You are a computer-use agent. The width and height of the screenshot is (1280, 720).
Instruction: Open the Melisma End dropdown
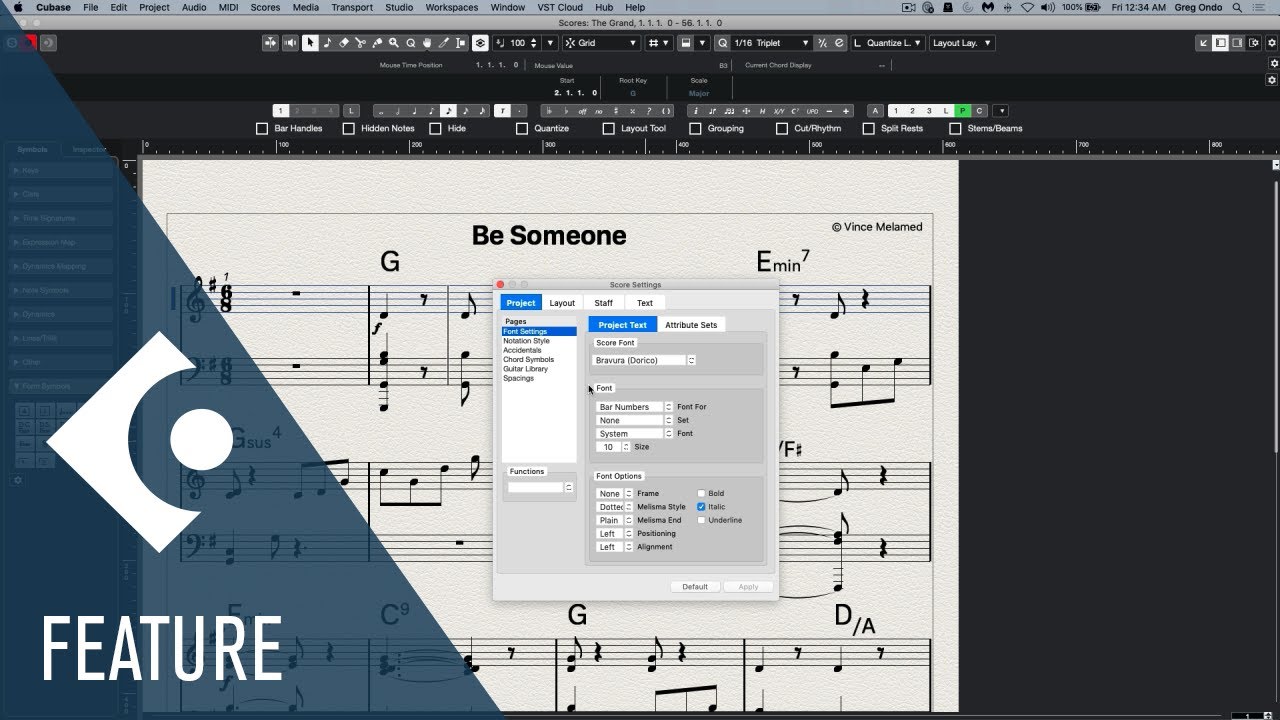pyautogui.click(x=614, y=520)
